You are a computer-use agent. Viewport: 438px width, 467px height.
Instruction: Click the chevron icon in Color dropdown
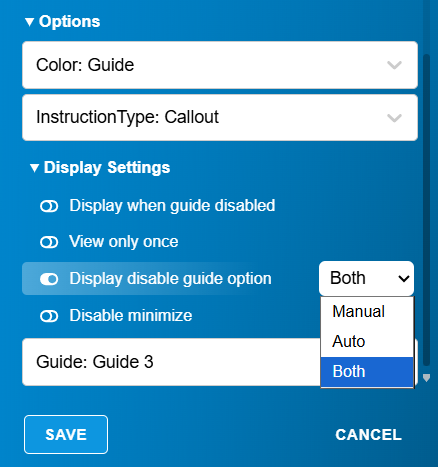click(394, 65)
